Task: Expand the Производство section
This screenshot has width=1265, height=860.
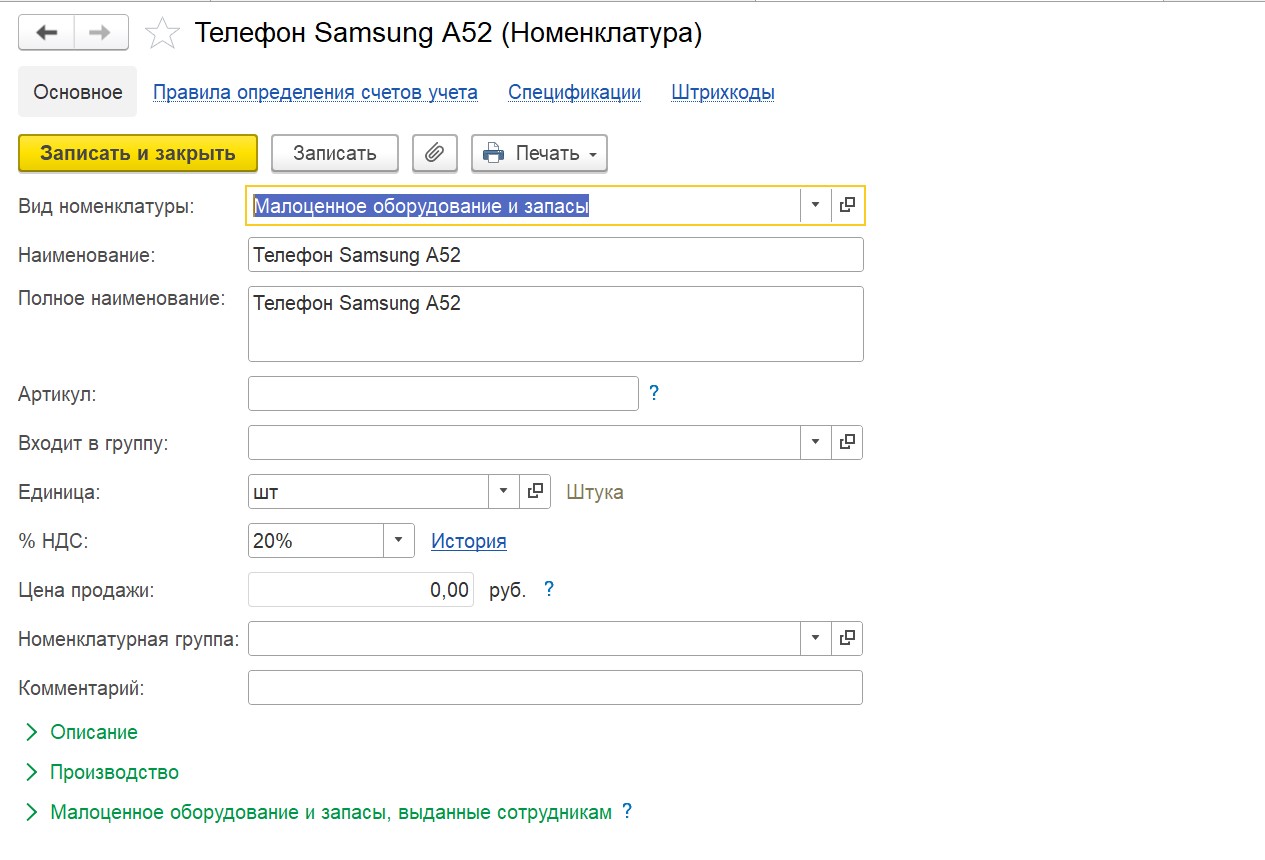Action: (x=102, y=772)
